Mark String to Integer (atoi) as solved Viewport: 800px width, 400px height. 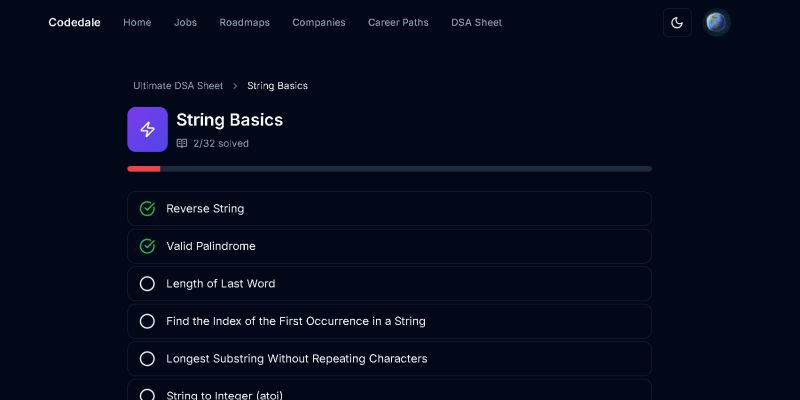coord(147,395)
